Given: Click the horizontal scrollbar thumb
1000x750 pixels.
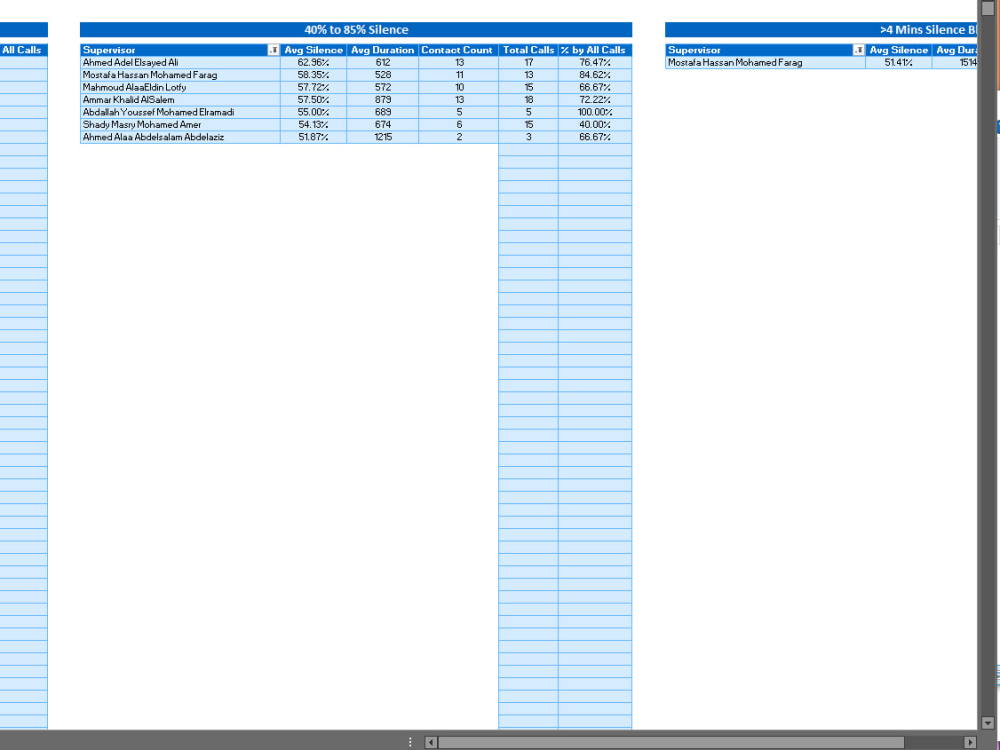Looking at the screenshot, I should 671,742.
